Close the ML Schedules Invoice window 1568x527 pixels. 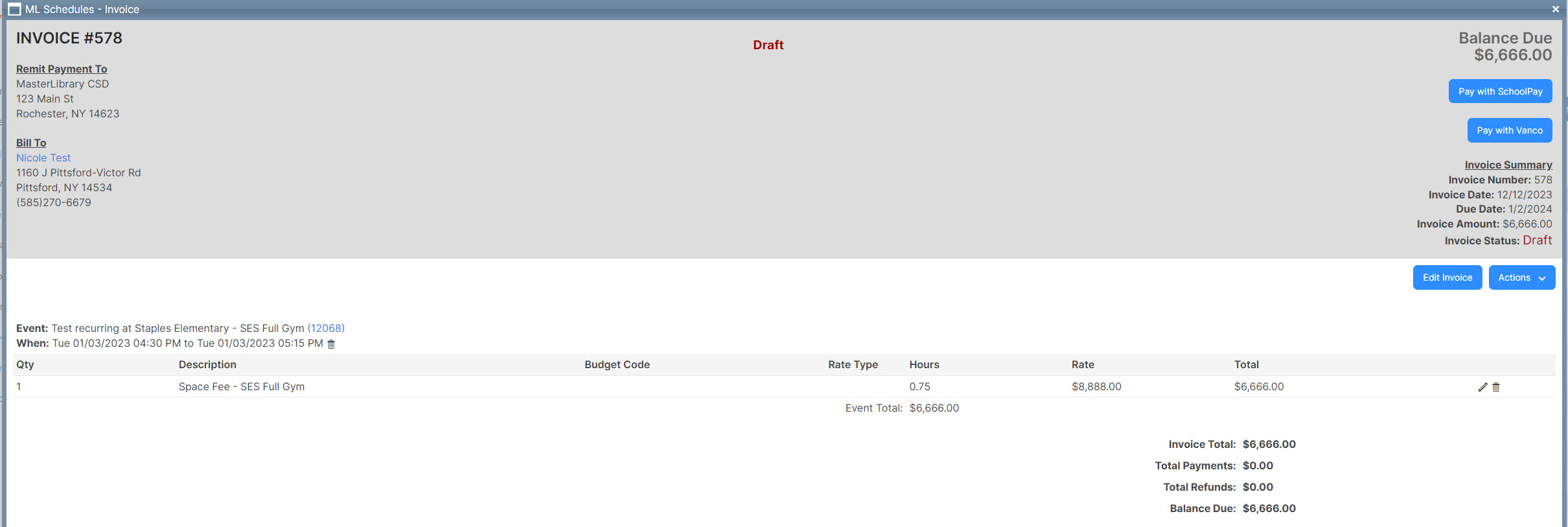click(1555, 9)
